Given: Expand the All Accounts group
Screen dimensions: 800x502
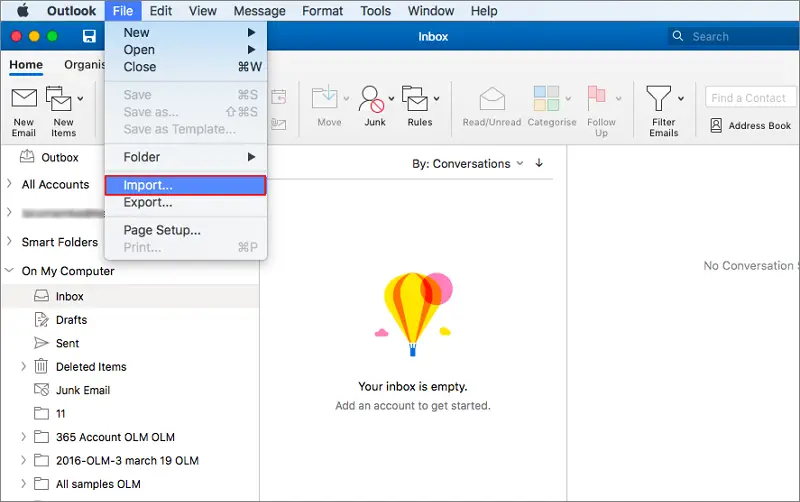Looking at the screenshot, I should (x=9, y=184).
